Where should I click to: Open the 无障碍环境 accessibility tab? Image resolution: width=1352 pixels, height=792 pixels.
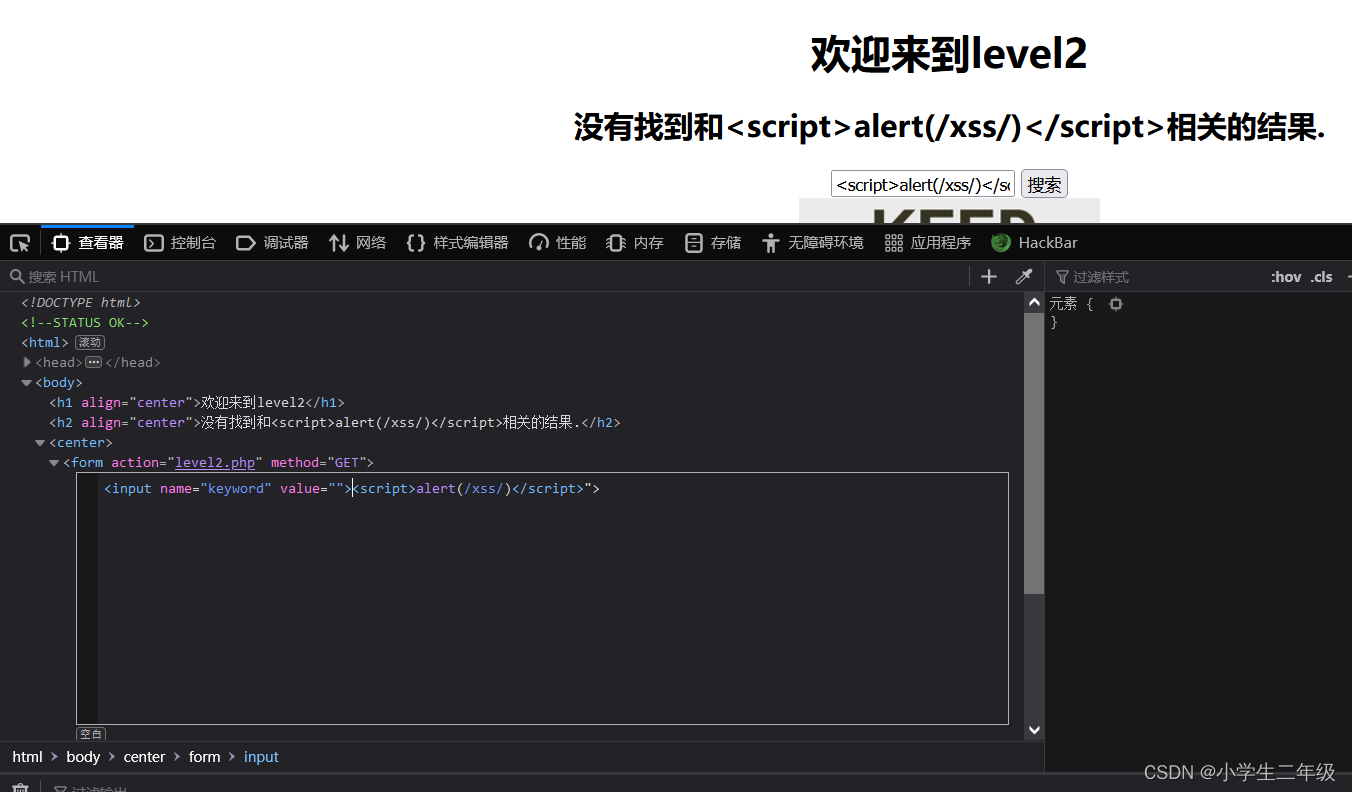click(x=812, y=243)
